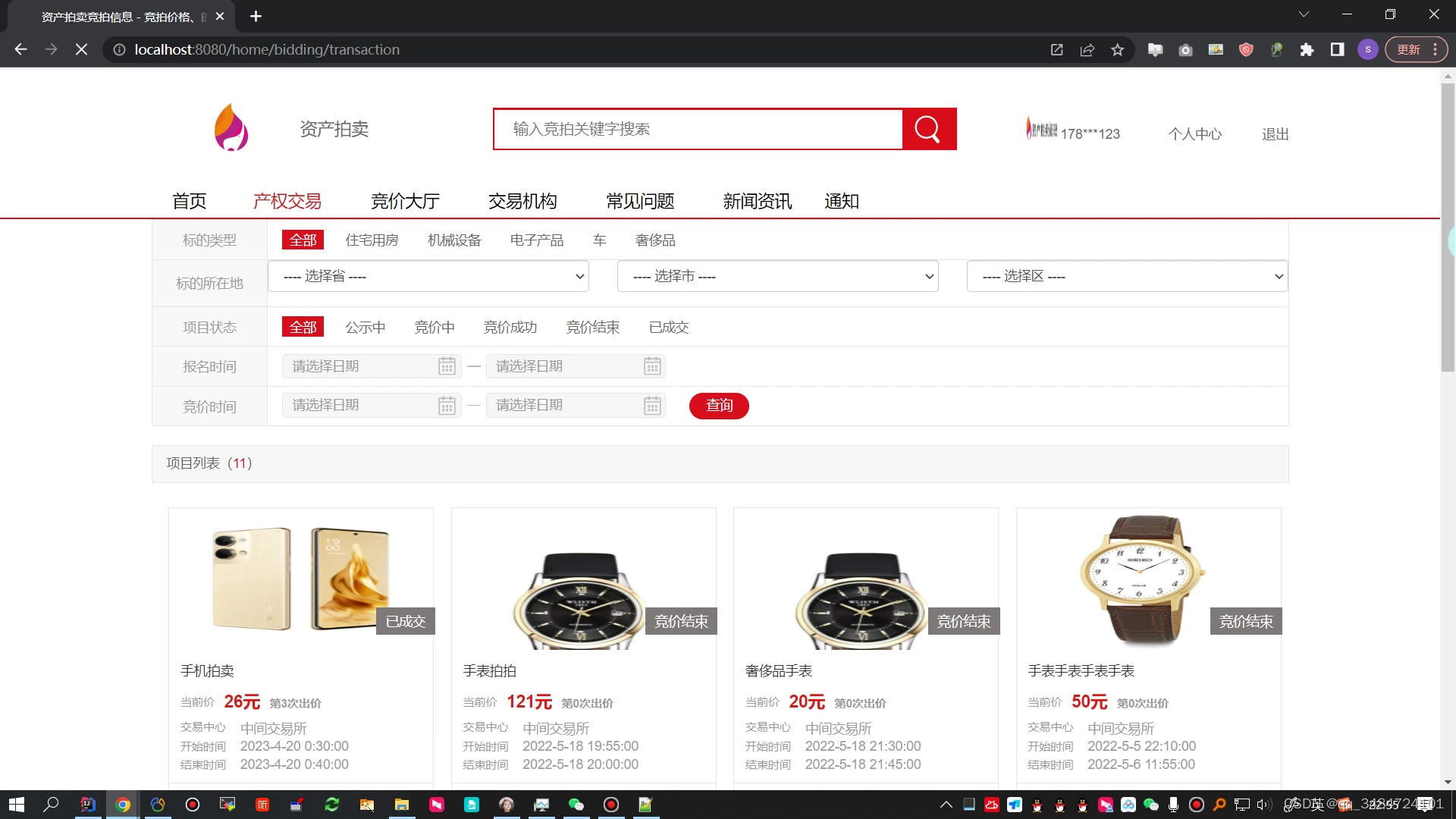The image size is (1456, 819).
Task: Click the 手机拍卖 product thumbnail image
Action: click(x=300, y=580)
